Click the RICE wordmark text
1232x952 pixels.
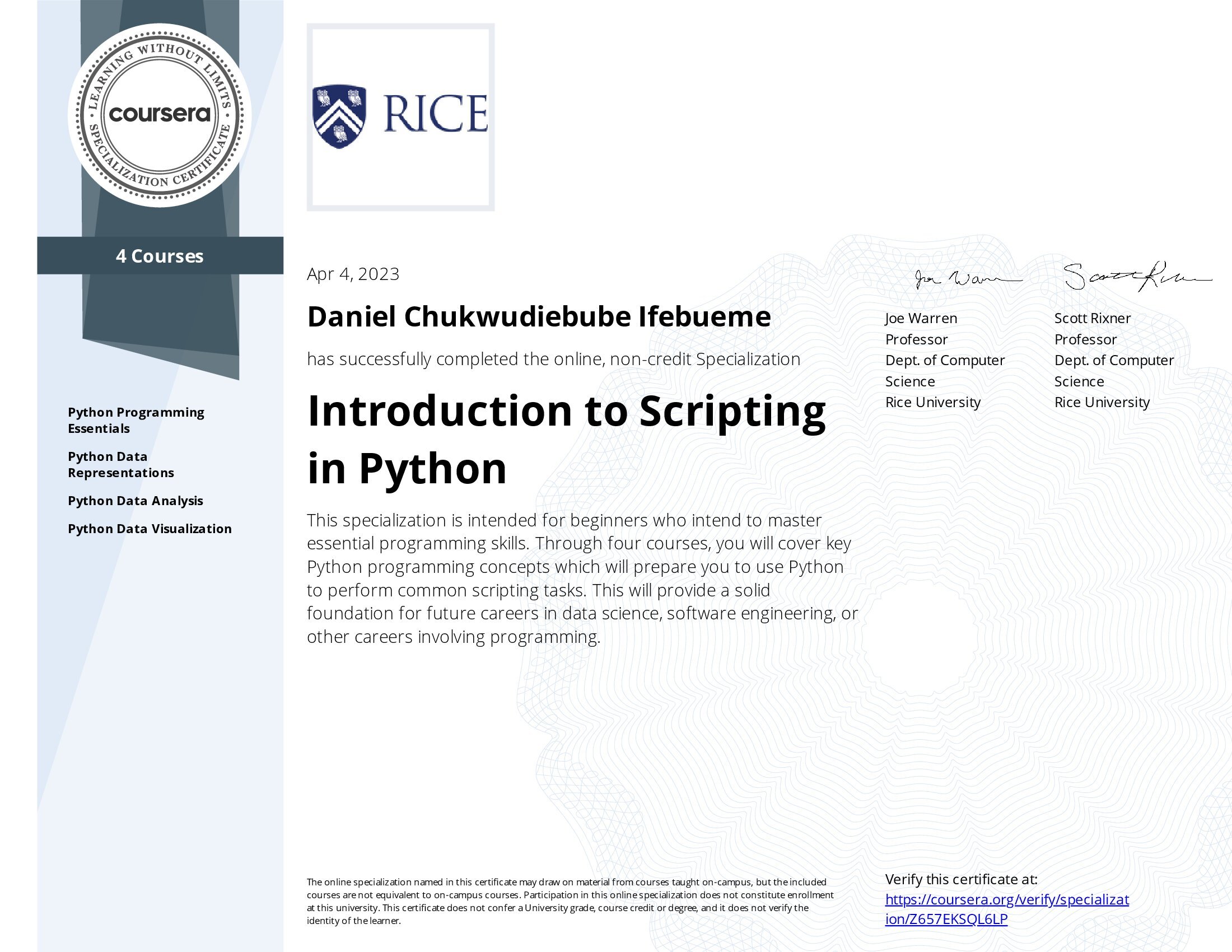436,114
